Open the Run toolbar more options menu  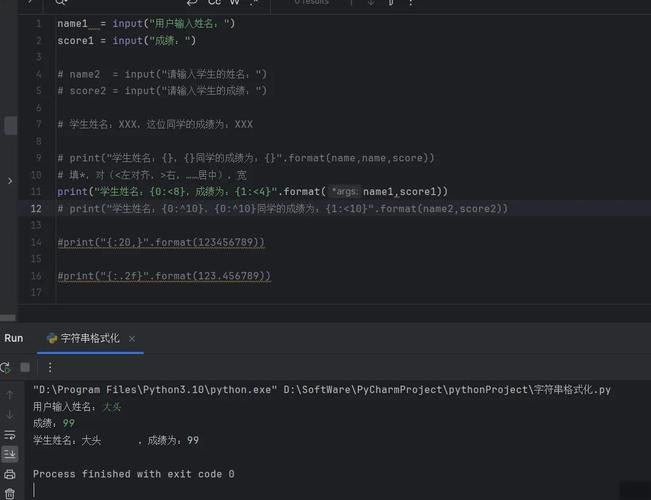point(50,367)
